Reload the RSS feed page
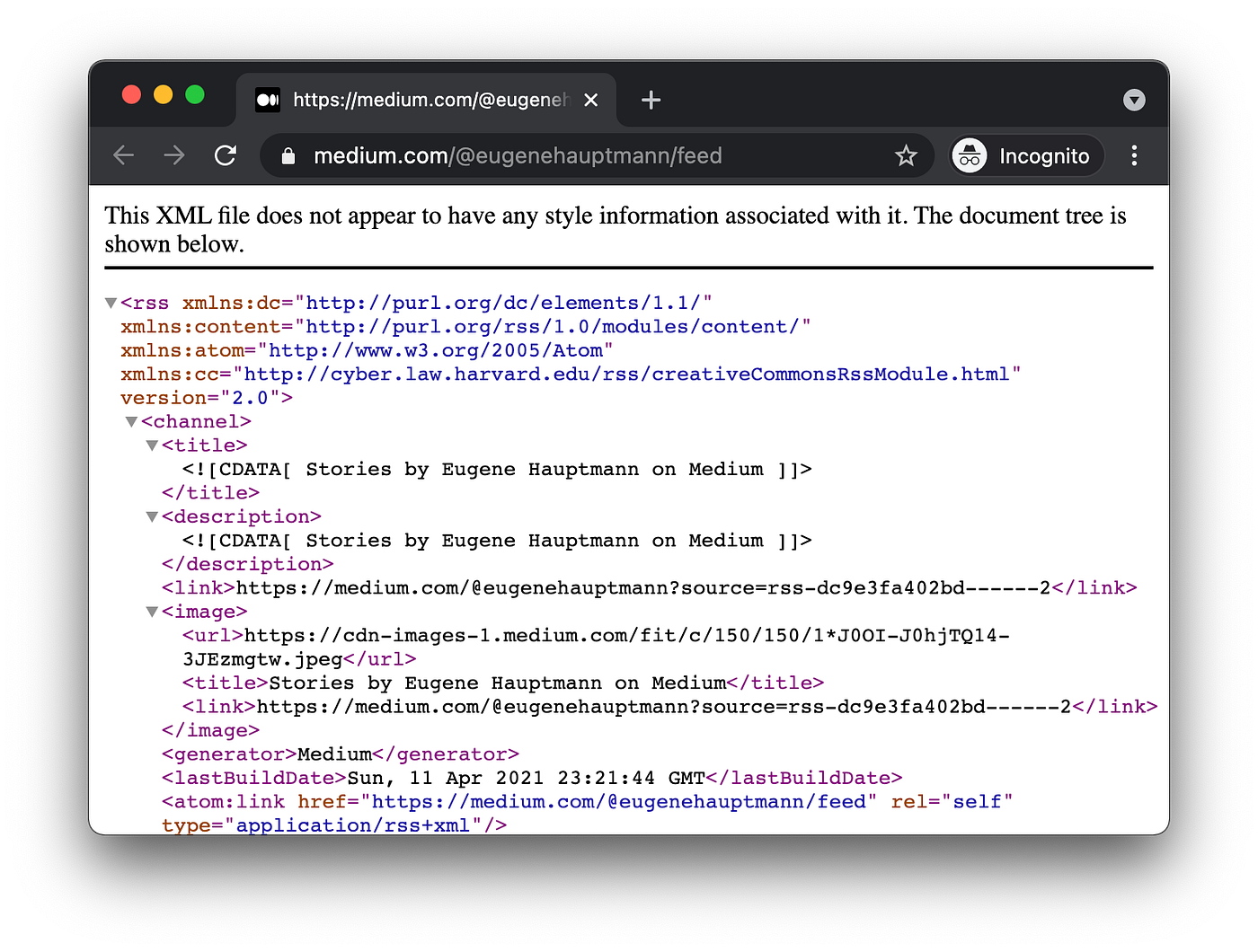This screenshot has height=952, width=1258. [226, 155]
